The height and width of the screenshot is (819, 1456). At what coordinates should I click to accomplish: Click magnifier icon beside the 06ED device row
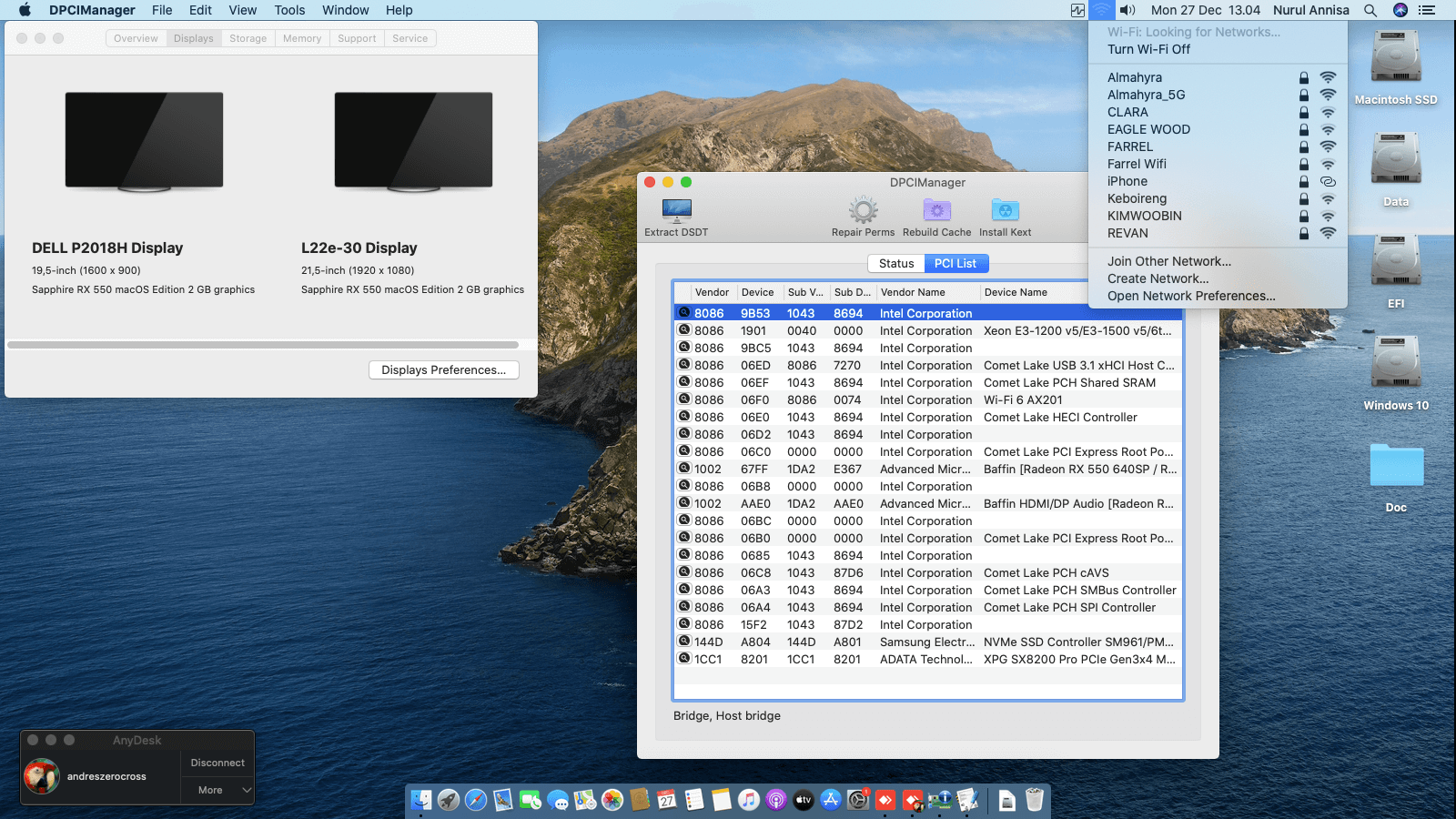(684, 365)
